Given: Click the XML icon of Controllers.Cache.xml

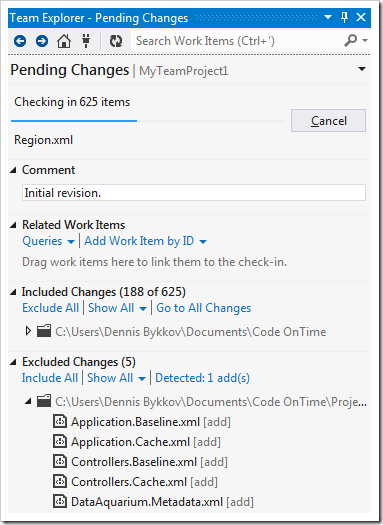Looking at the screenshot, I should coord(60,481).
